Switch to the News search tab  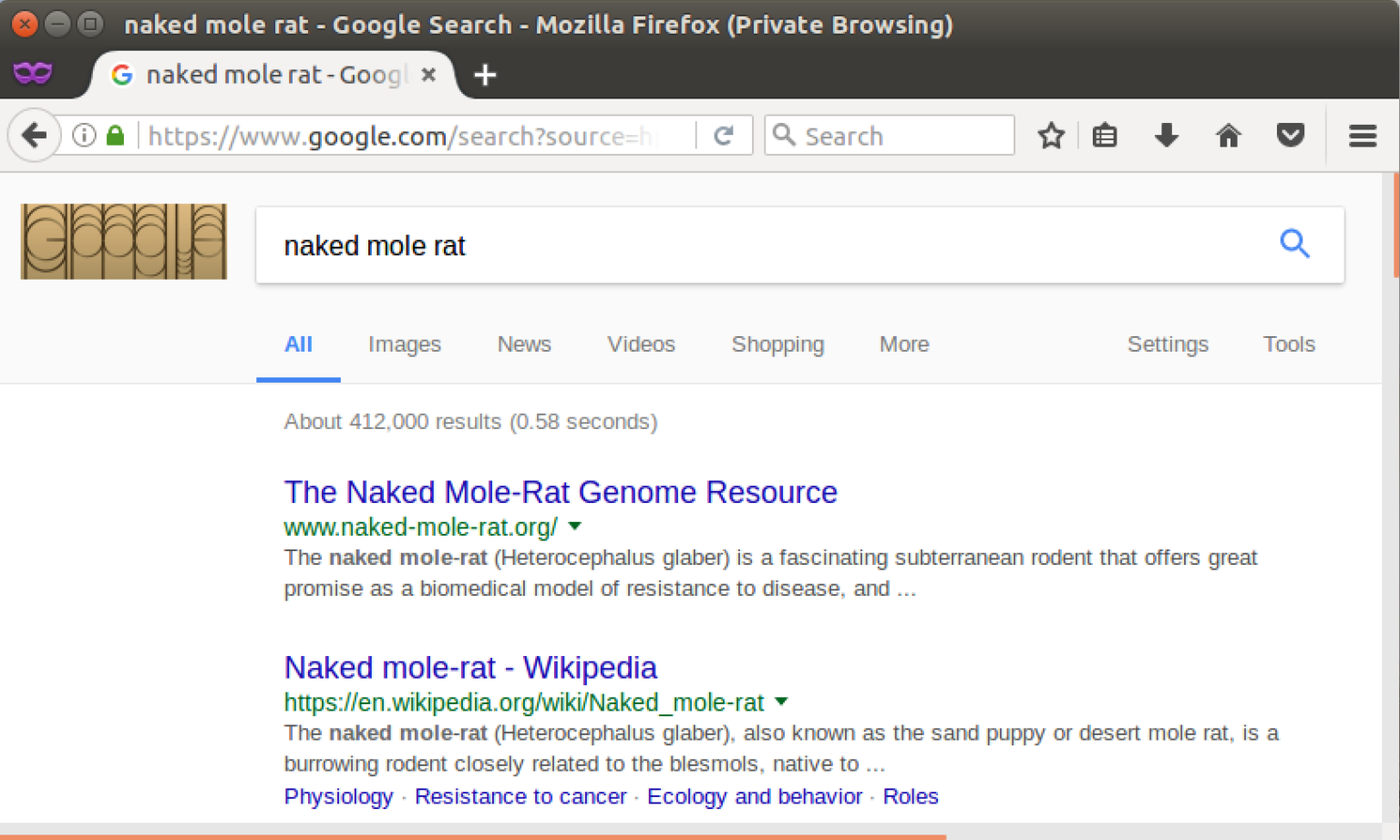(524, 344)
